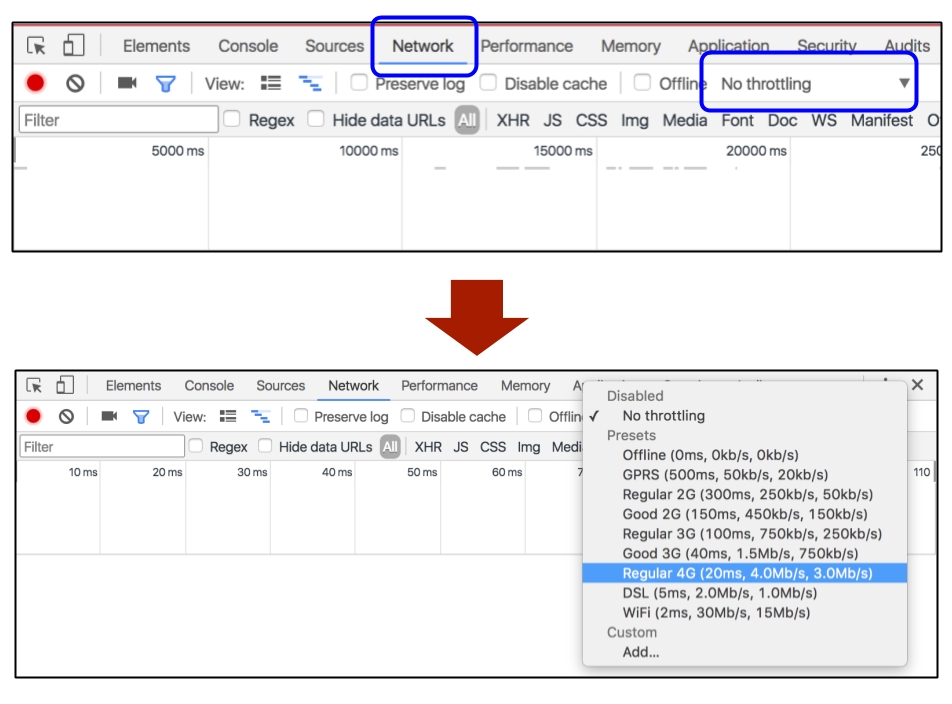The height and width of the screenshot is (704, 952).
Task: Enable Preserve log checkbox in upper panel
Action: (x=359, y=83)
